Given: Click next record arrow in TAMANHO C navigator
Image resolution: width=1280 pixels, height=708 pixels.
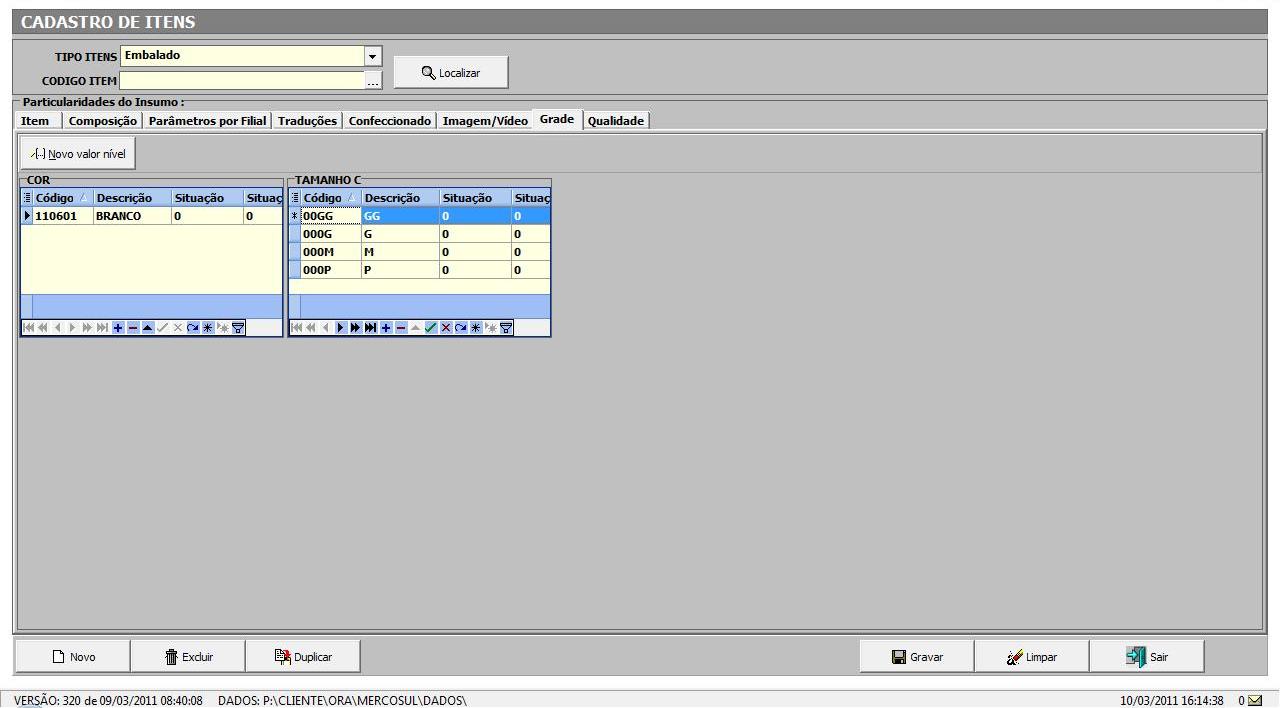Looking at the screenshot, I should click(x=341, y=327).
